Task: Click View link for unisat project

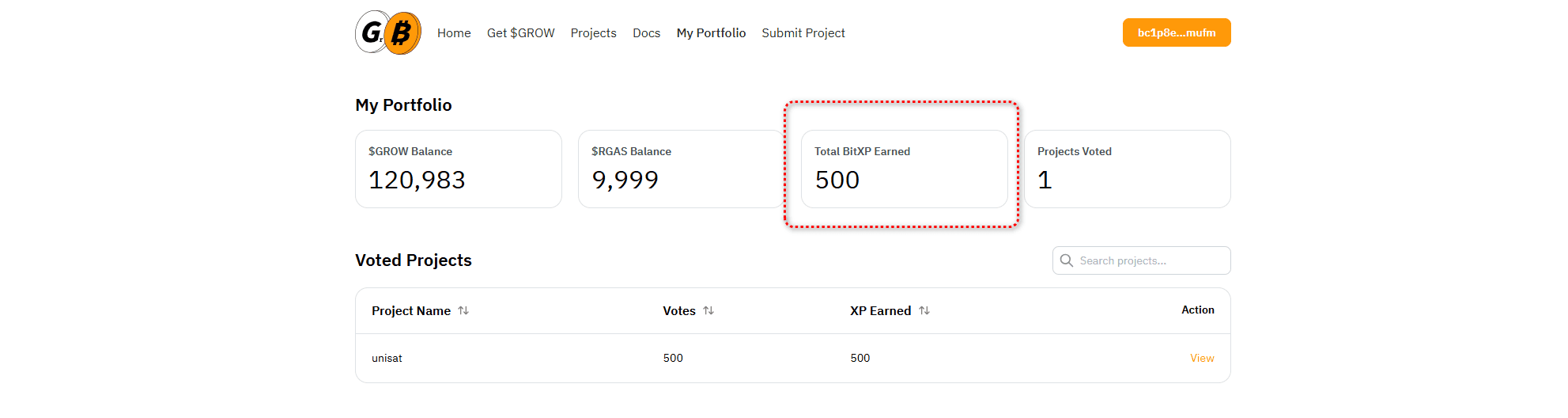Action: (x=1202, y=358)
